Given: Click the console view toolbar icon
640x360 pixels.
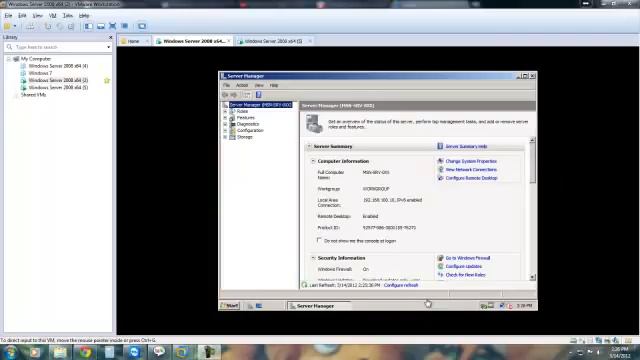Looking at the screenshot, I should point(142,26).
